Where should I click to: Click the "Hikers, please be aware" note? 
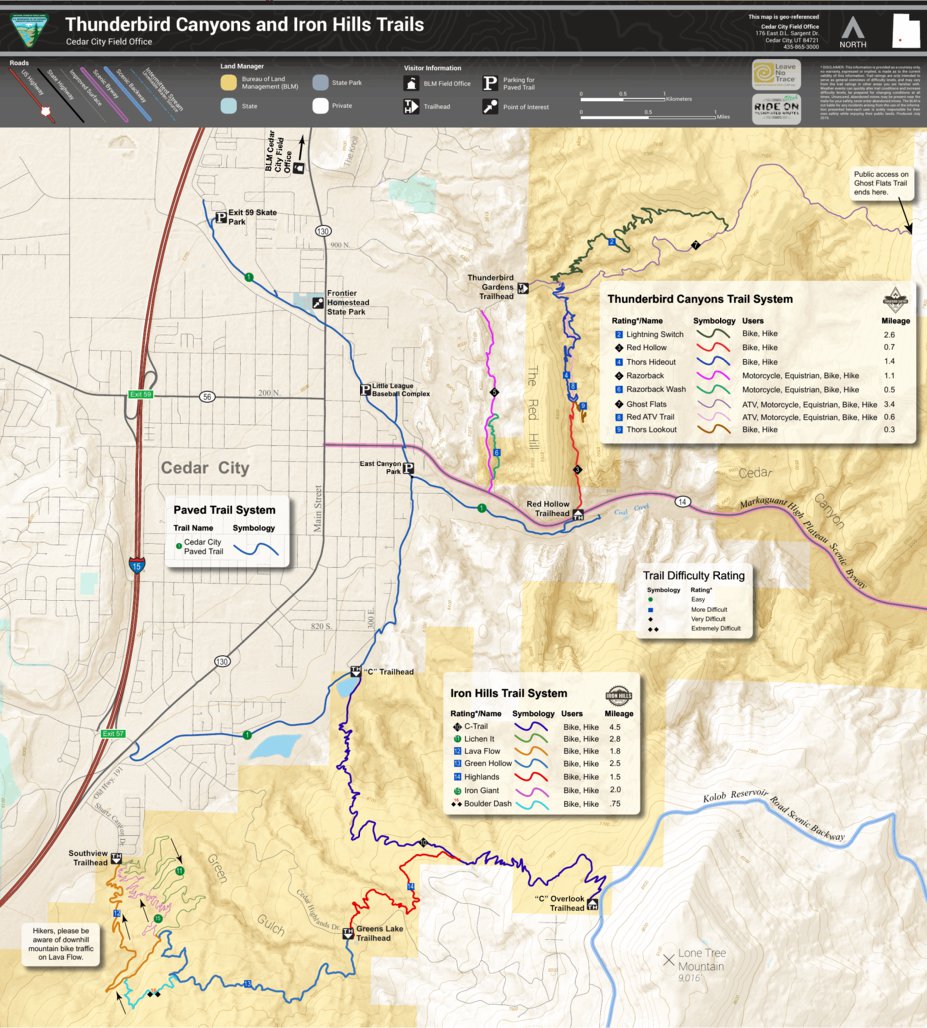coord(61,943)
